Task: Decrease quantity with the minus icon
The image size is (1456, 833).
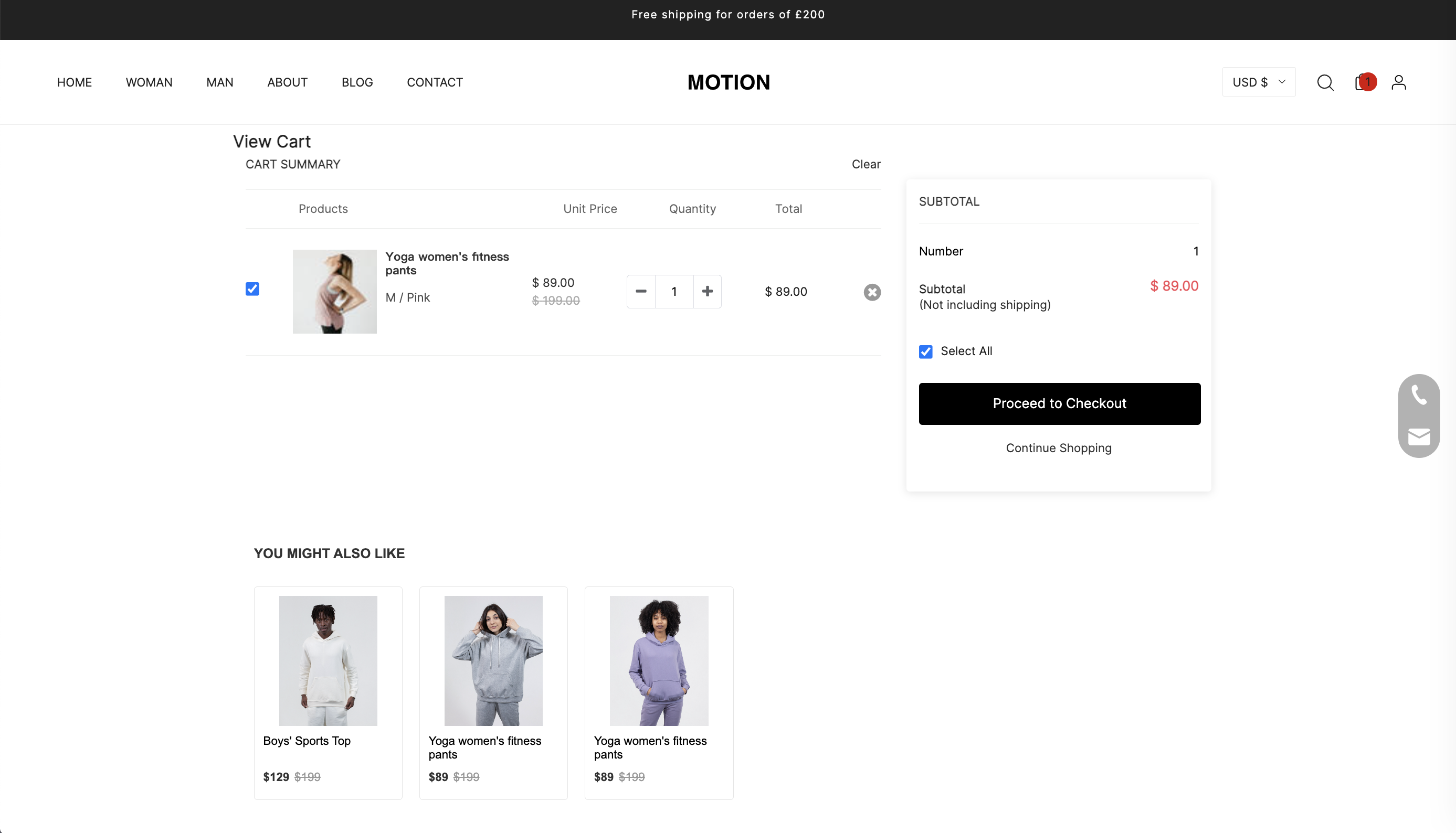Action: 641,291
